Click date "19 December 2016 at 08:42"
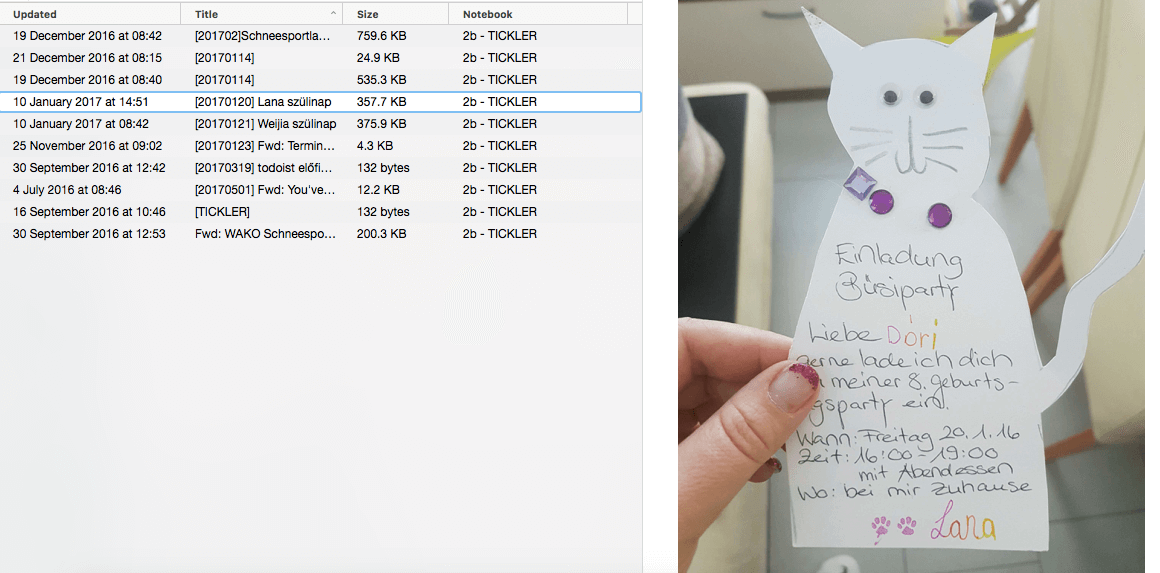Viewport: 1160px width, 573px height. [x=87, y=35]
